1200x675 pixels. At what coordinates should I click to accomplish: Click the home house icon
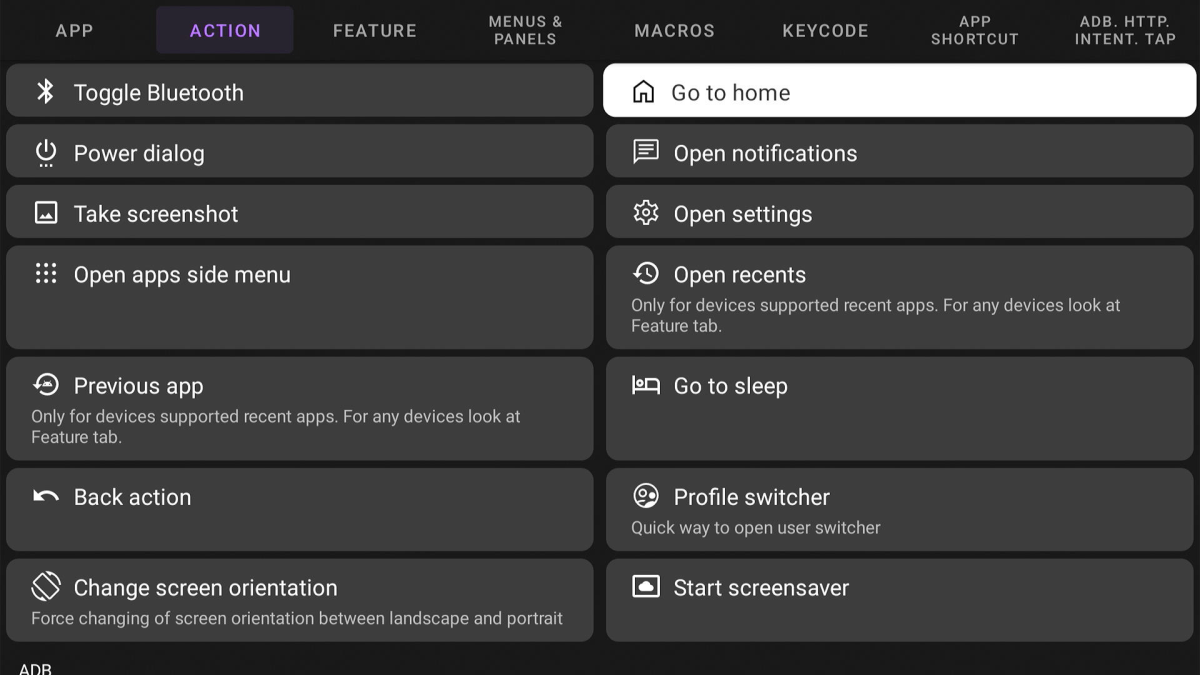pyautogui.click(x=644, y=92)
